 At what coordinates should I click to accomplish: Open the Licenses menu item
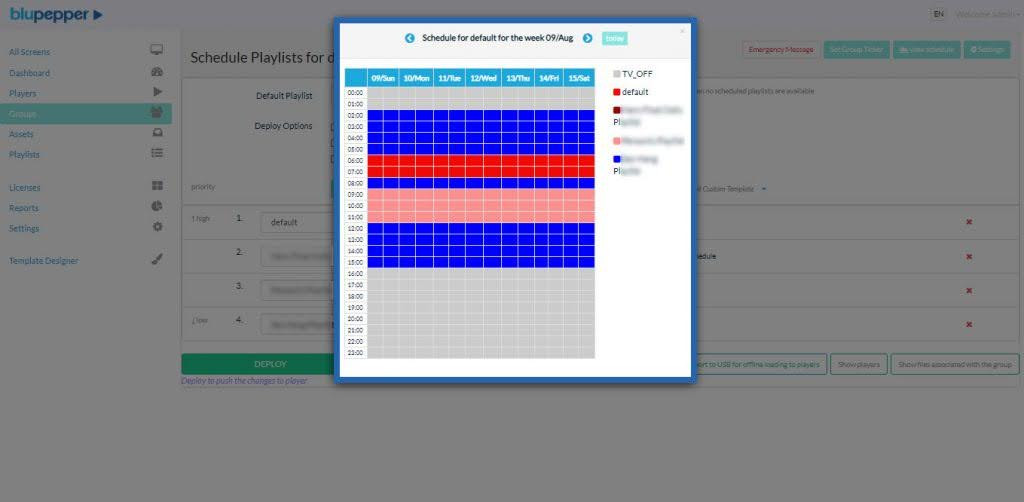24,187
